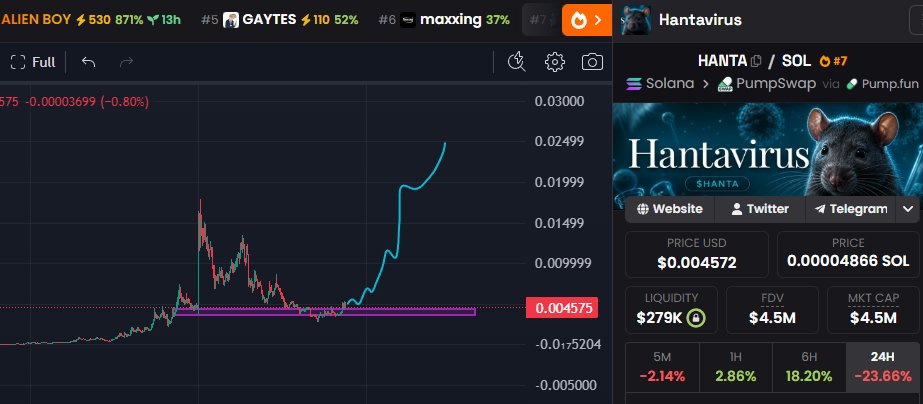The image size is (923, 404).
Task: Open trending token #5 GAYTES
Action: click(280, 20)
